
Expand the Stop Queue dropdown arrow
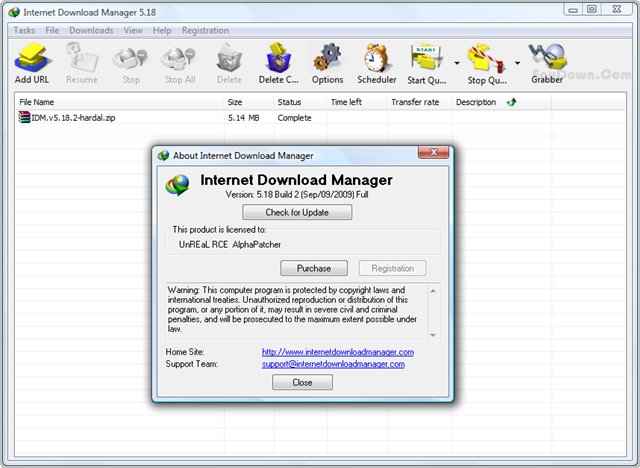517,63
